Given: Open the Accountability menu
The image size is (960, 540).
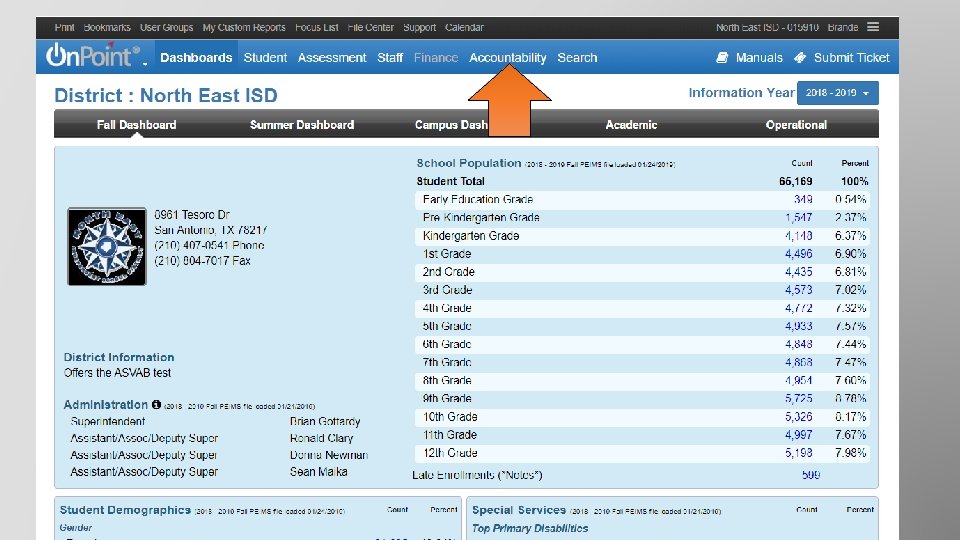Looking at the screenshot, I should point(508,58).
